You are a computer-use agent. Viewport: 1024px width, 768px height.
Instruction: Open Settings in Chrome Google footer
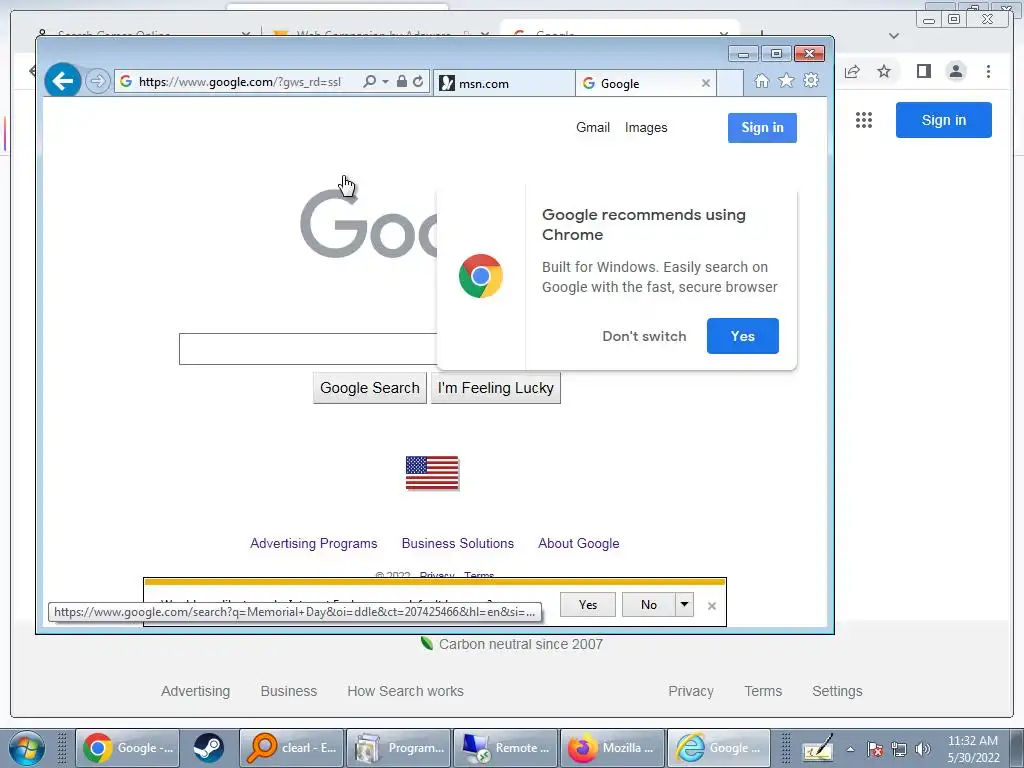837,691
